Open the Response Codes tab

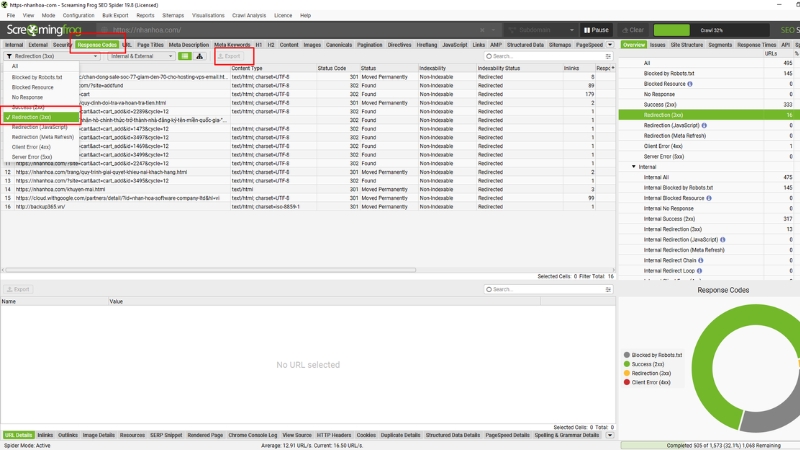tap(97, 45)
